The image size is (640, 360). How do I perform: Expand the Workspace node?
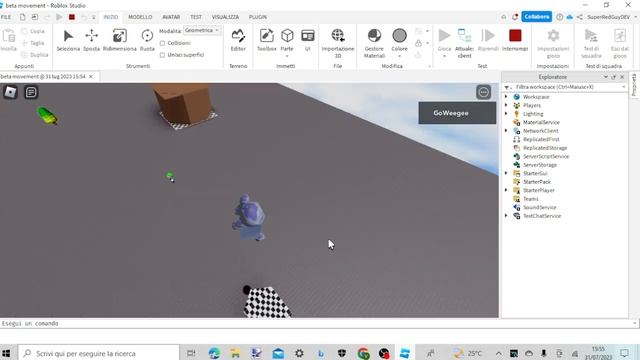click(506, 97)
